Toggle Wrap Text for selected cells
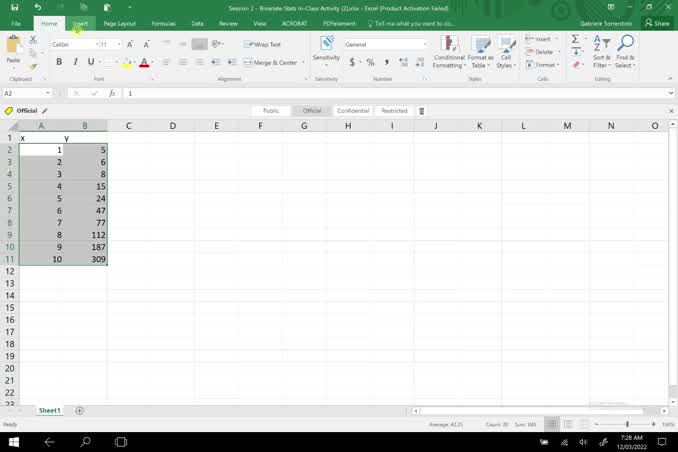This screenshot has height=452, width=678. [265, 44]
